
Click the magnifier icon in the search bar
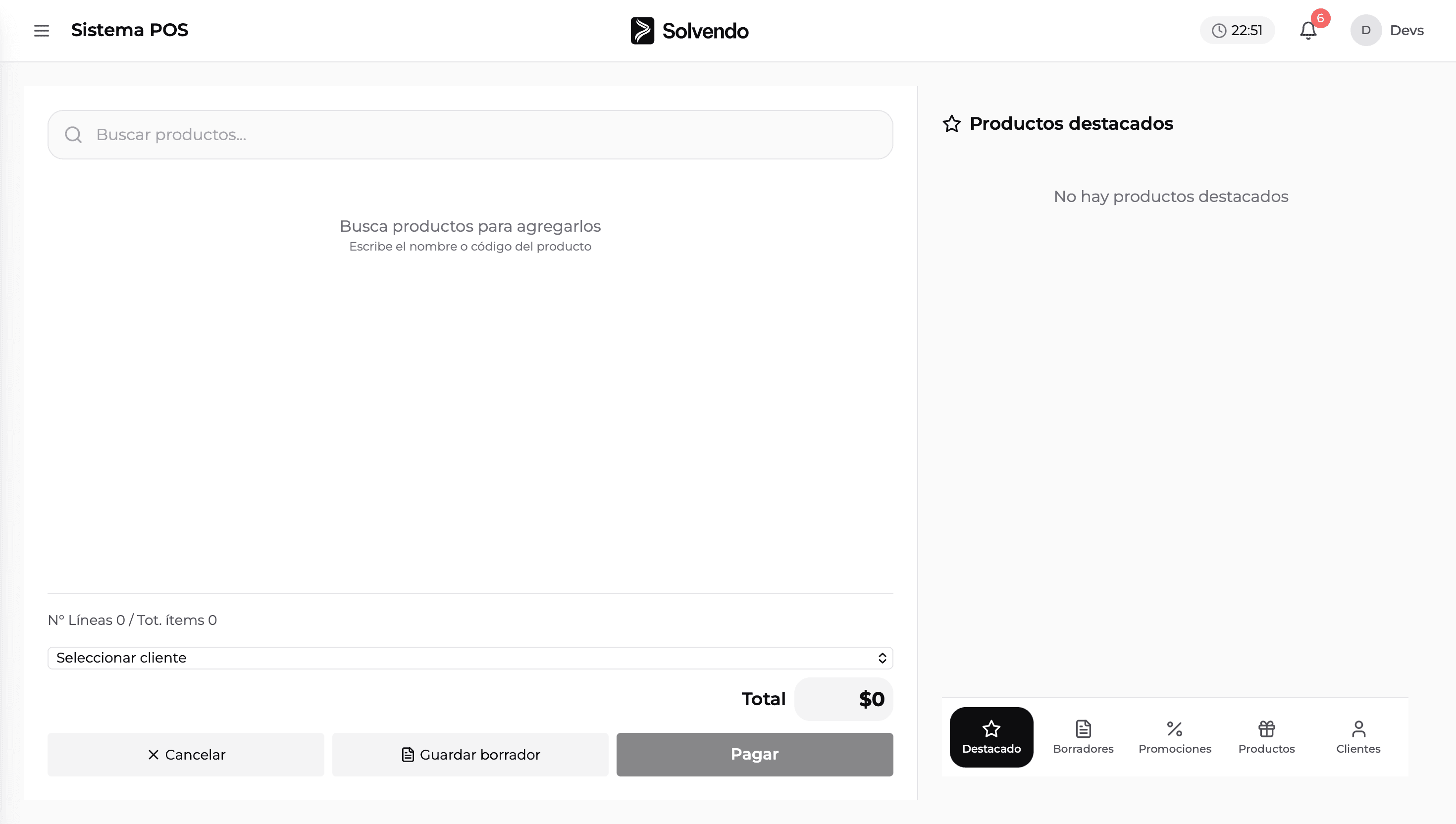(73, 135)
